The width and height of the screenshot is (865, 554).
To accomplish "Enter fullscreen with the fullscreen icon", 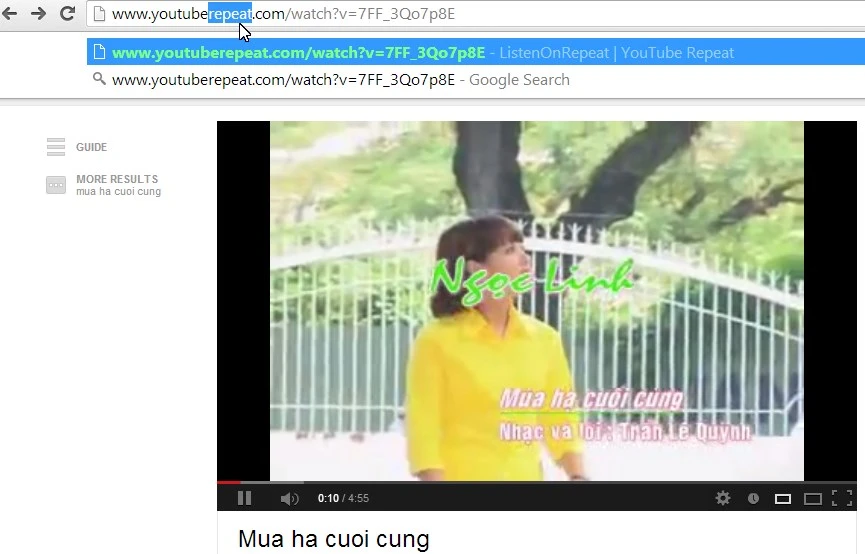I will (x=842, y=498).
